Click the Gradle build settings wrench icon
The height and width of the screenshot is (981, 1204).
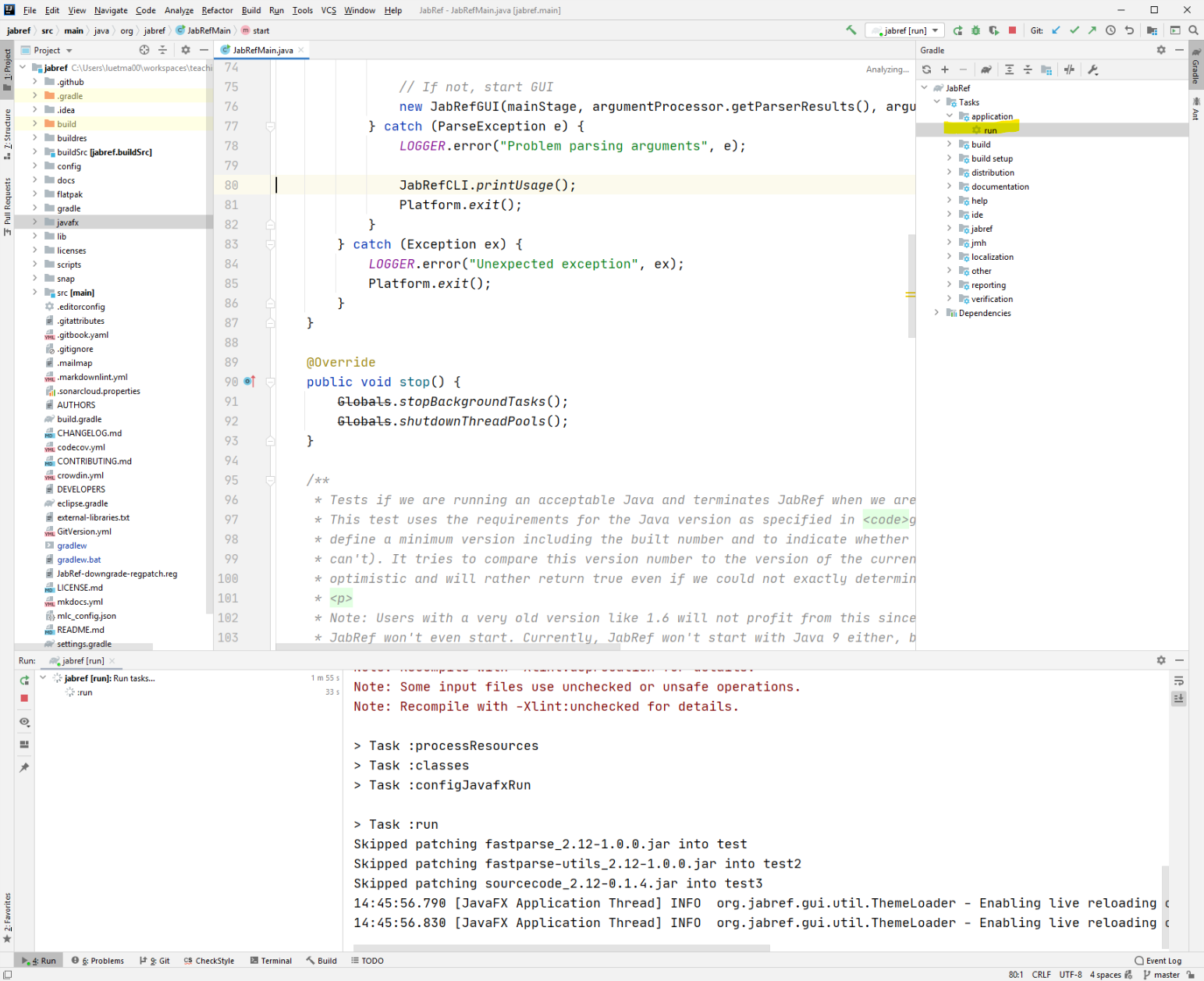click(x=1093, y=69)
